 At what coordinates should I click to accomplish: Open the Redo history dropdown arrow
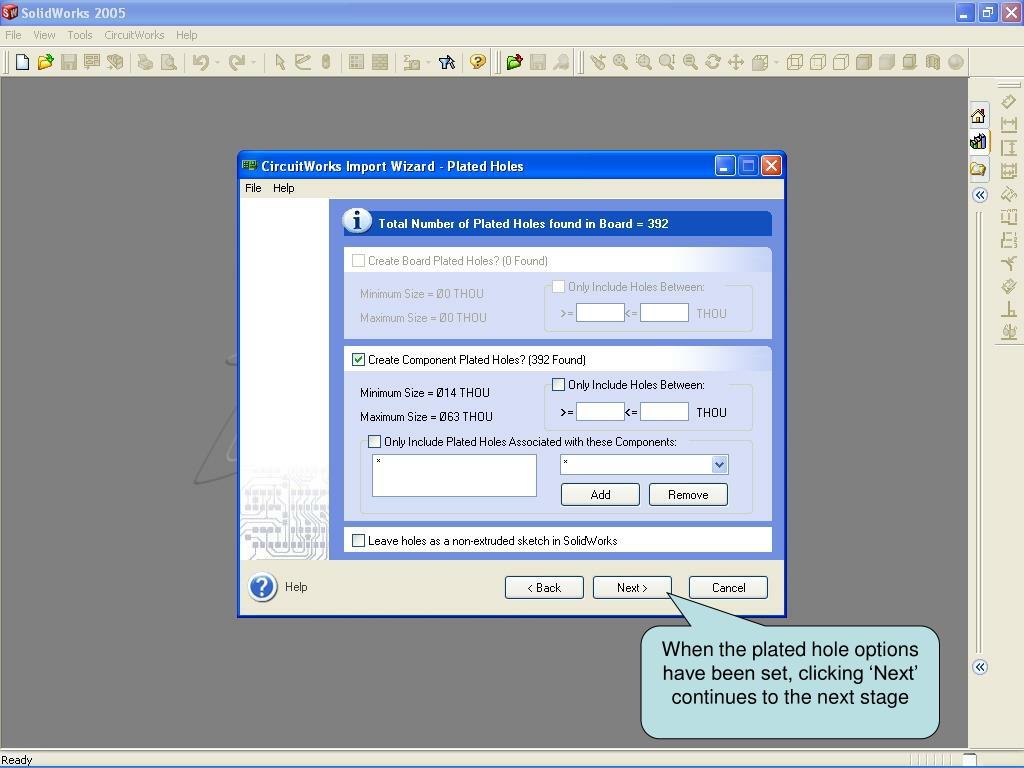point(253,62)
